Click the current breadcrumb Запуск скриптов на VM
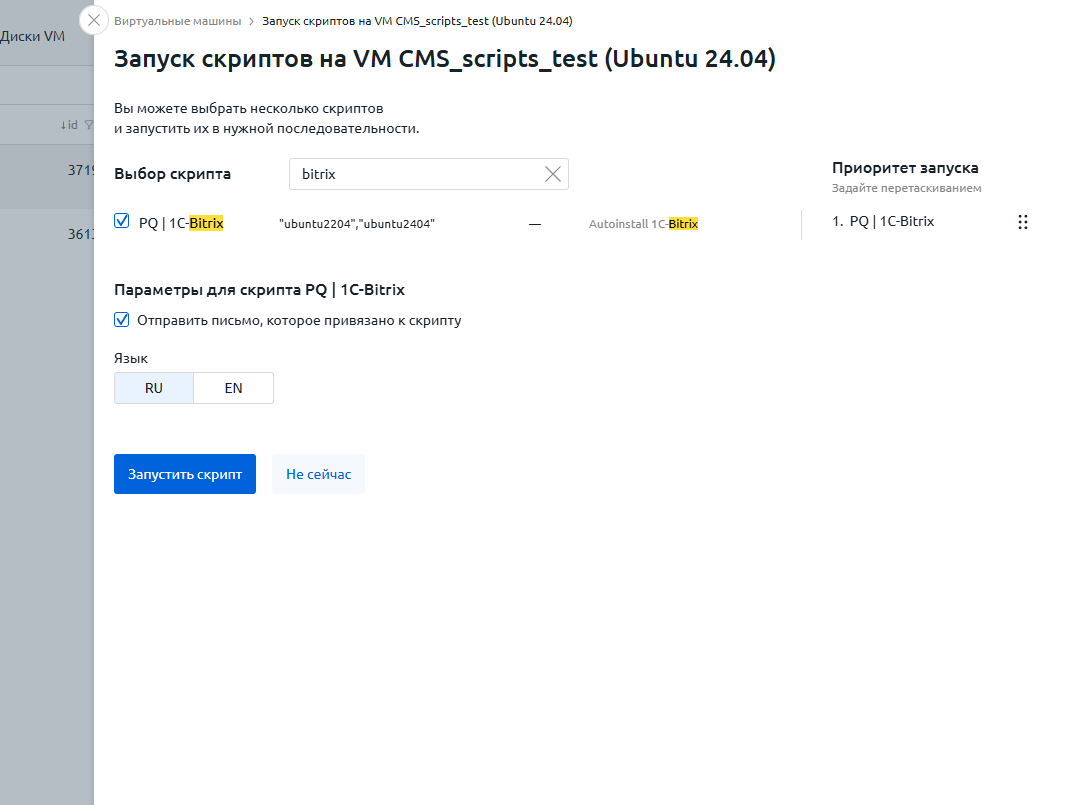The width and height of the screenshot is (1089, 805). tap(417, 21)
